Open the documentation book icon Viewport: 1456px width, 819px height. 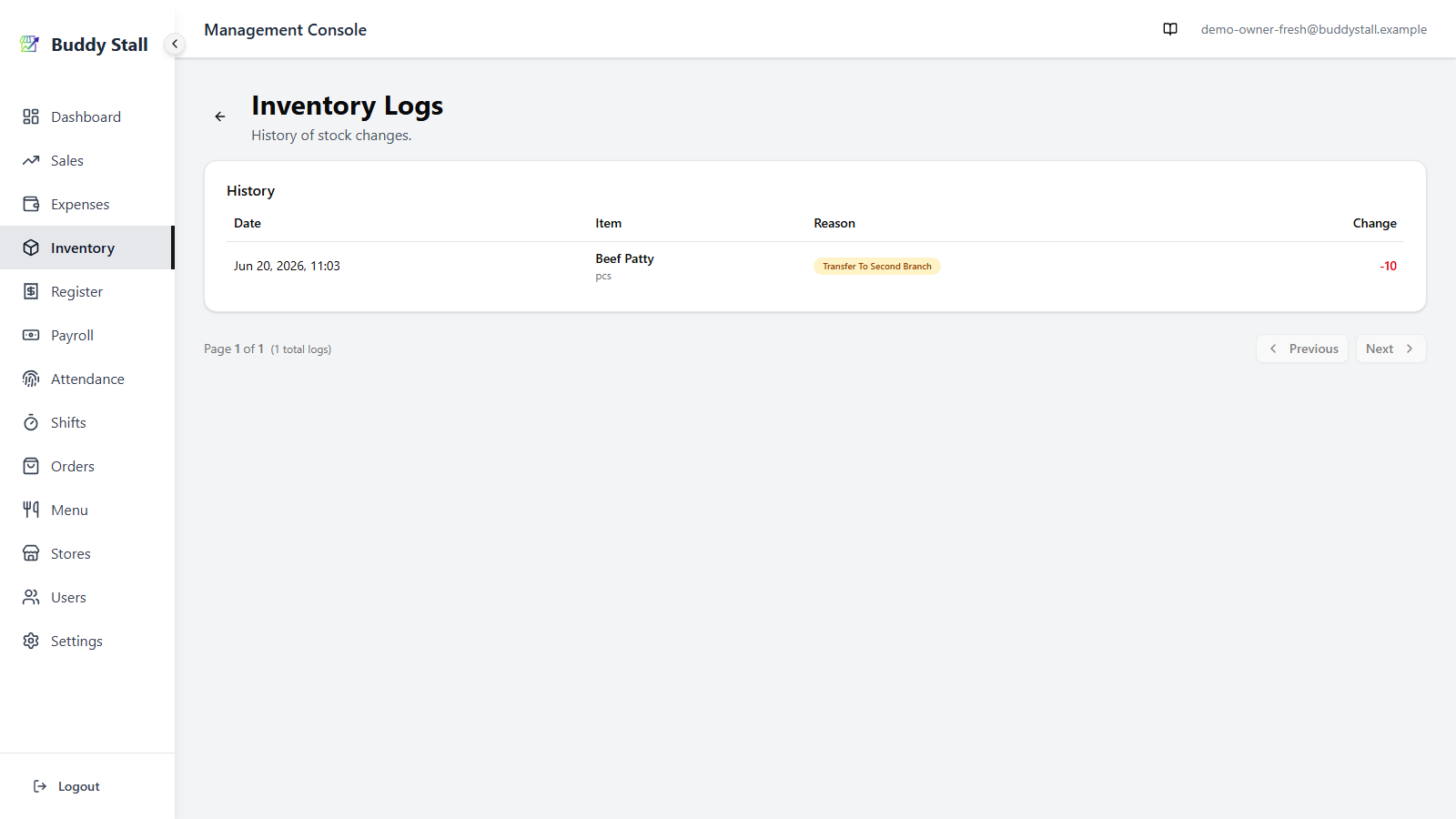point(1170,29)
